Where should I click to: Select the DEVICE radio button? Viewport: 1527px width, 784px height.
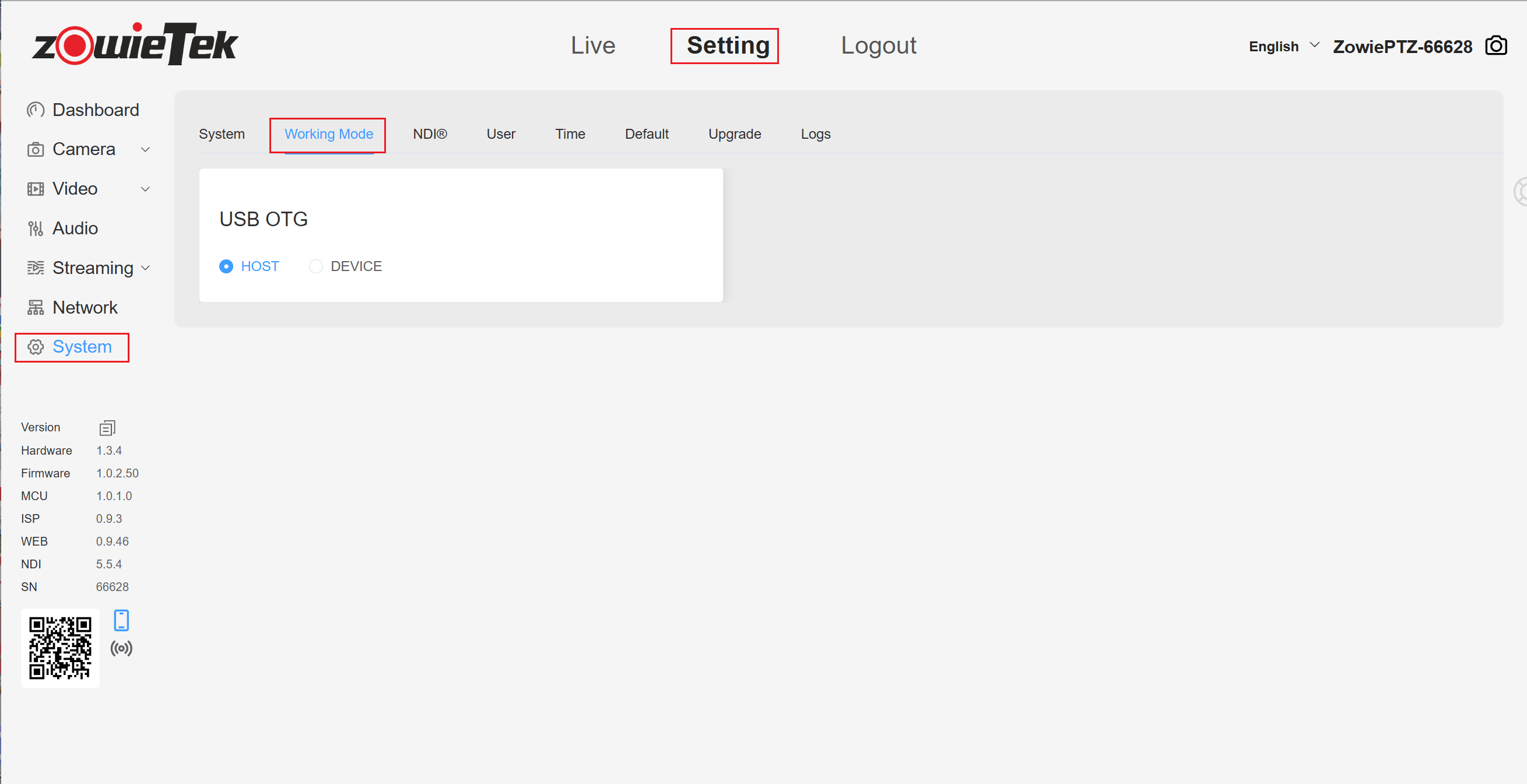click(316, 266)
